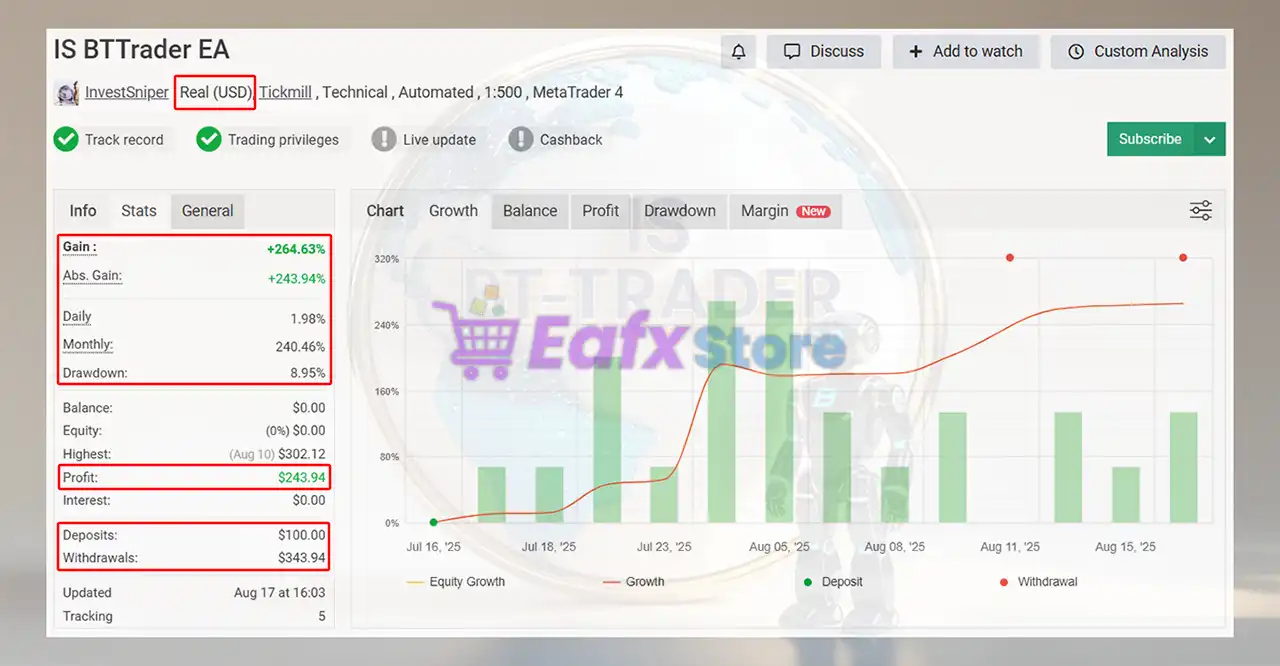Click the Live update warning icon
1280x666 pixels.
tap(384, 139)
